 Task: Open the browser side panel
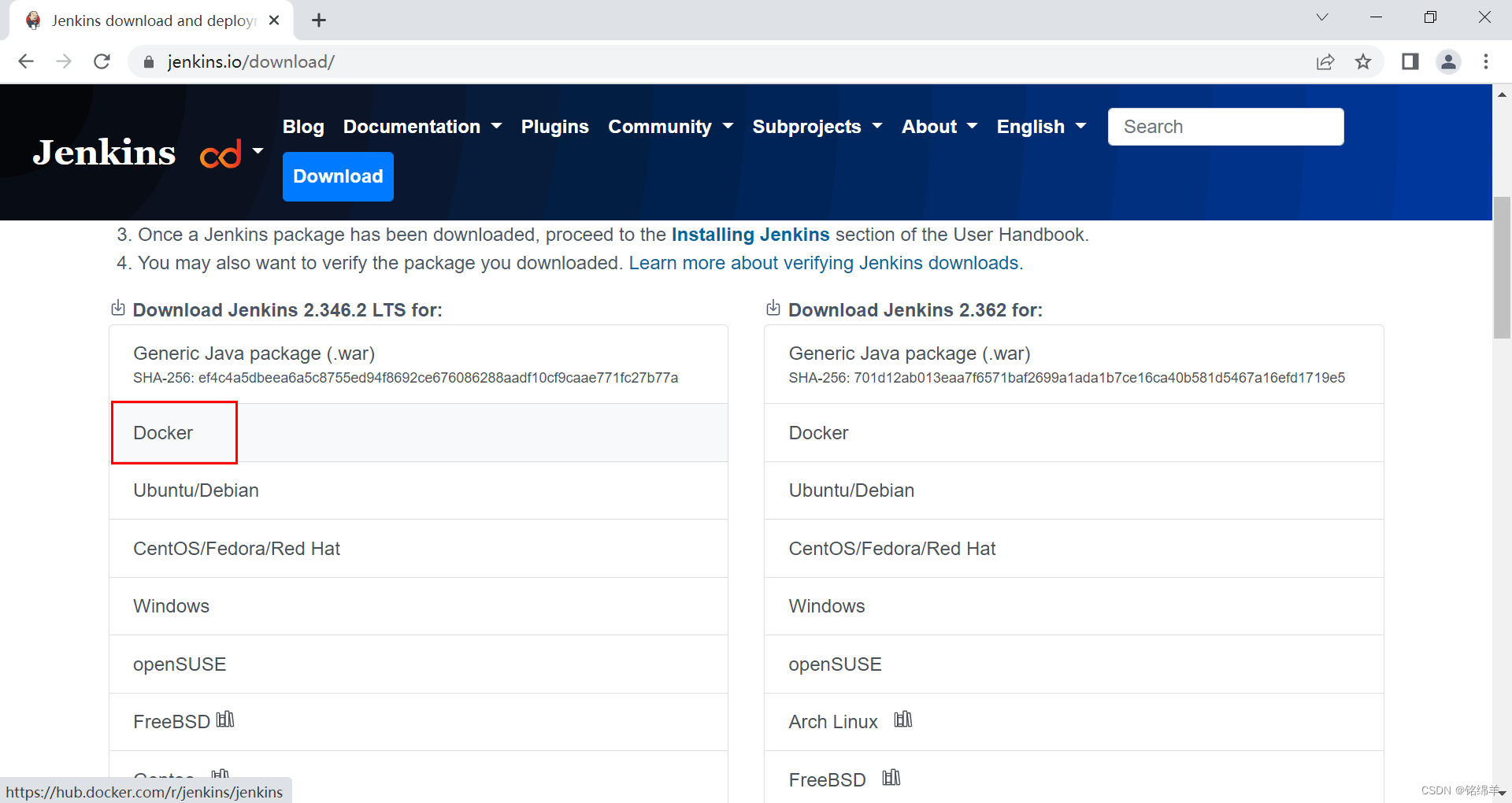pos(1410,61)
